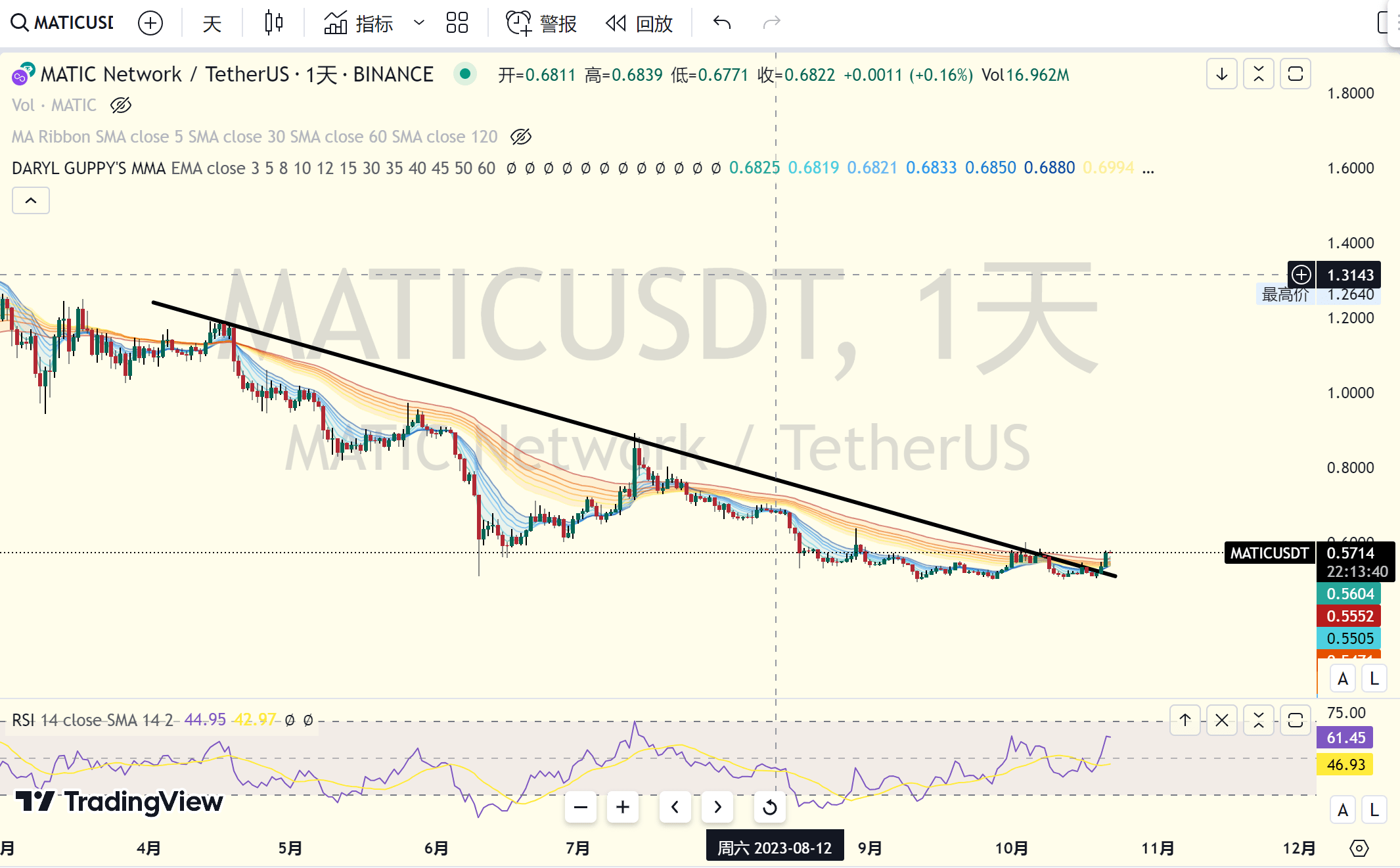Zoom out the chart timeline

pyautogui.click(x=581, y=806)
